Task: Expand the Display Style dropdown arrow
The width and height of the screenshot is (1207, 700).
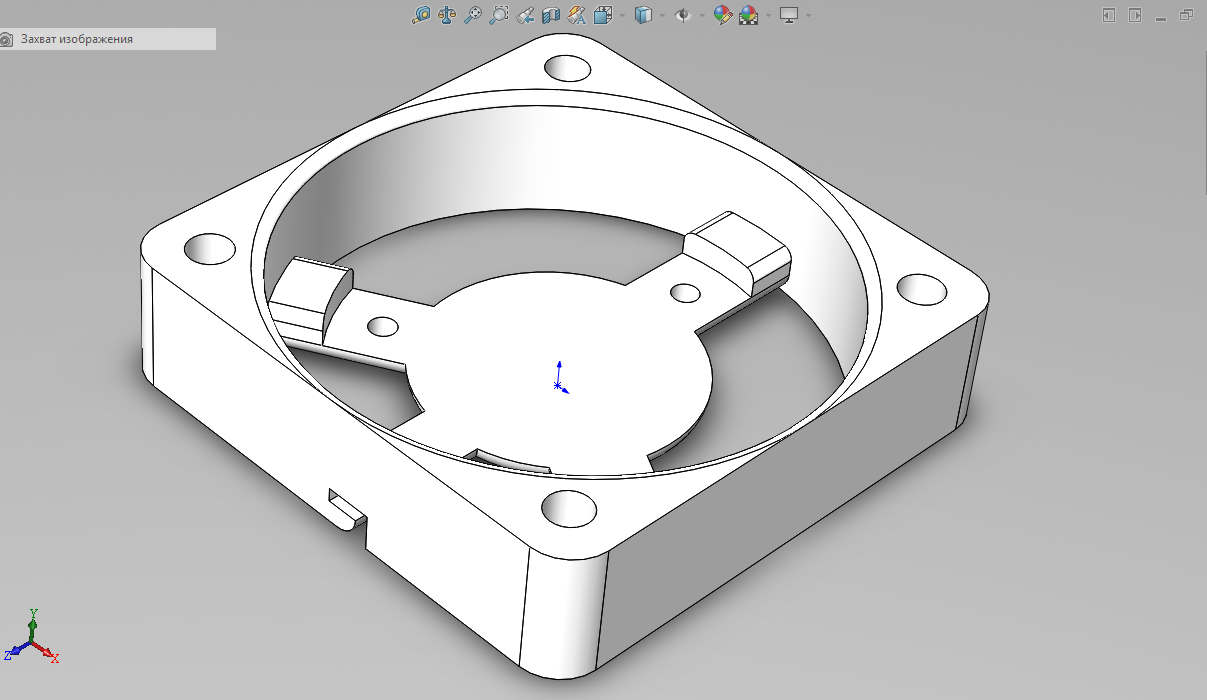Action: (662, 15)
